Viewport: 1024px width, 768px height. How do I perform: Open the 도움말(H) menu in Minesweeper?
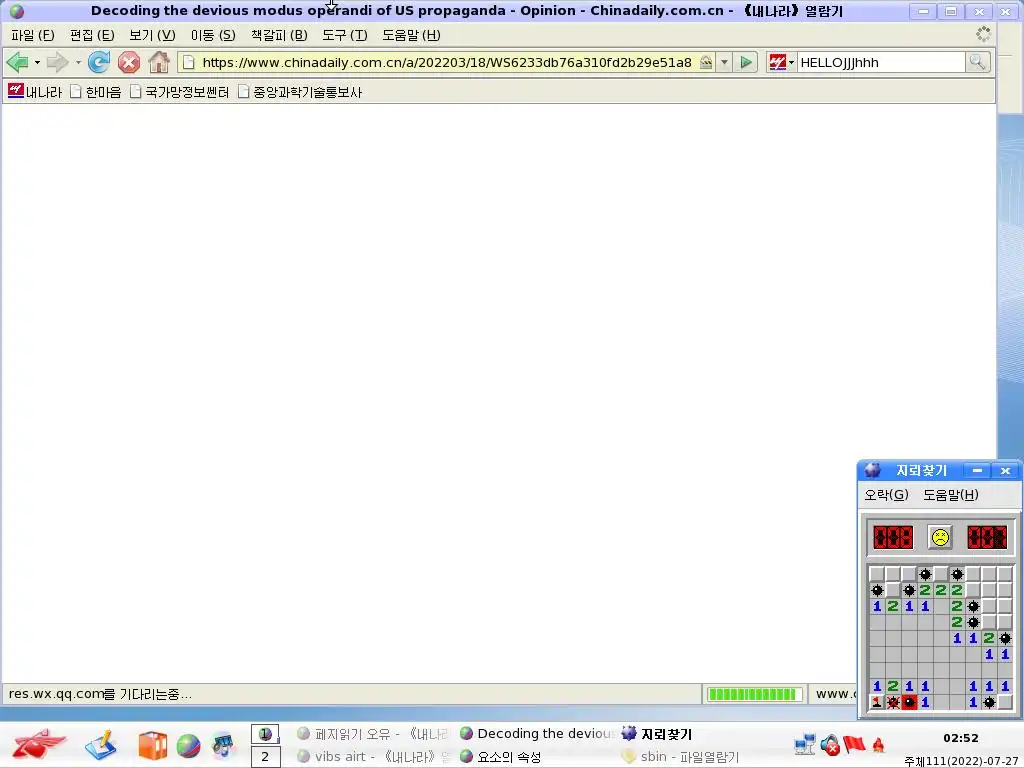[x=950, y=495]
